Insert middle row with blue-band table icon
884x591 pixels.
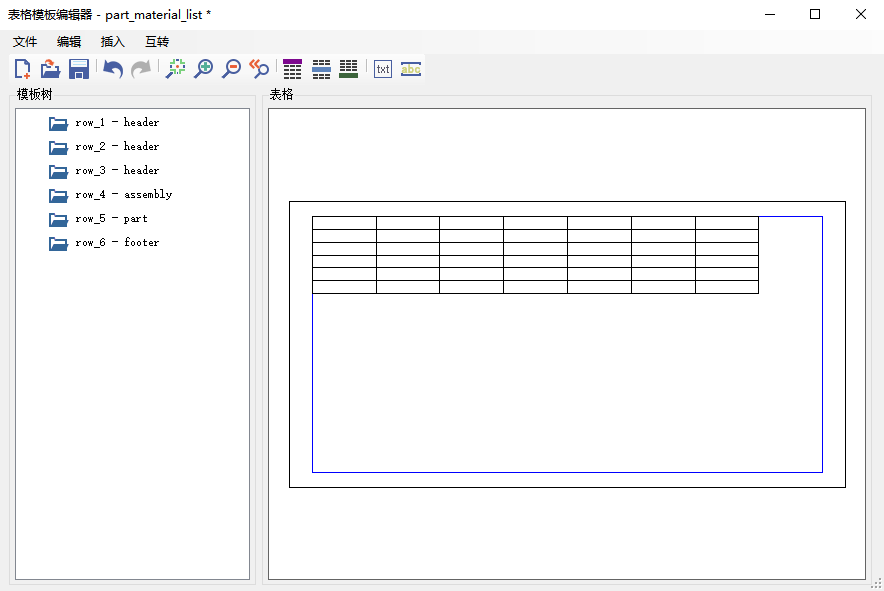click(x=321, y=69)
